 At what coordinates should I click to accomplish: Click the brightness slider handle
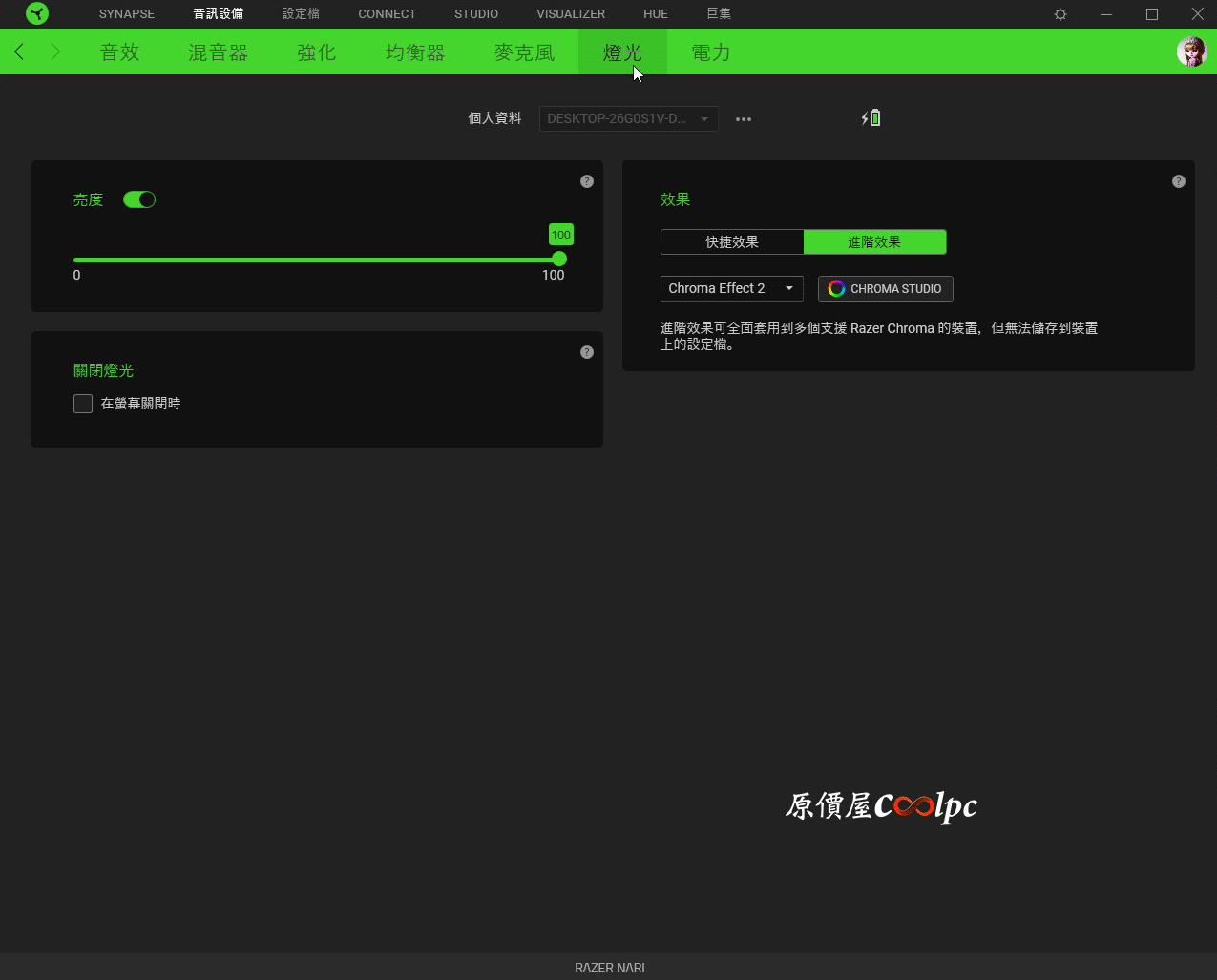click(x=559, y=260)
